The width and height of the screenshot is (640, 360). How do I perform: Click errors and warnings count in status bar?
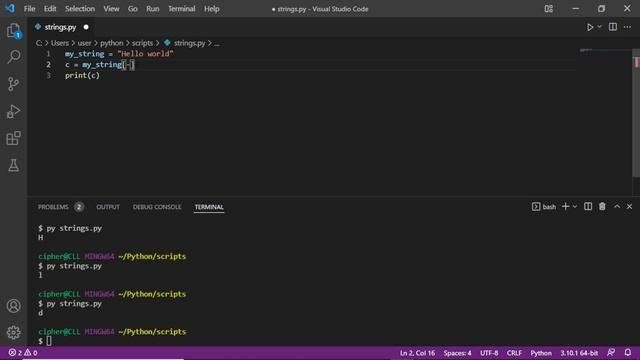23,353
